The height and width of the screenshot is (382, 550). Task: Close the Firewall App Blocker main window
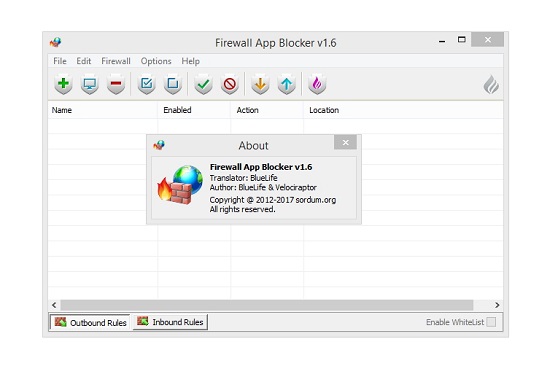[488, 40]
